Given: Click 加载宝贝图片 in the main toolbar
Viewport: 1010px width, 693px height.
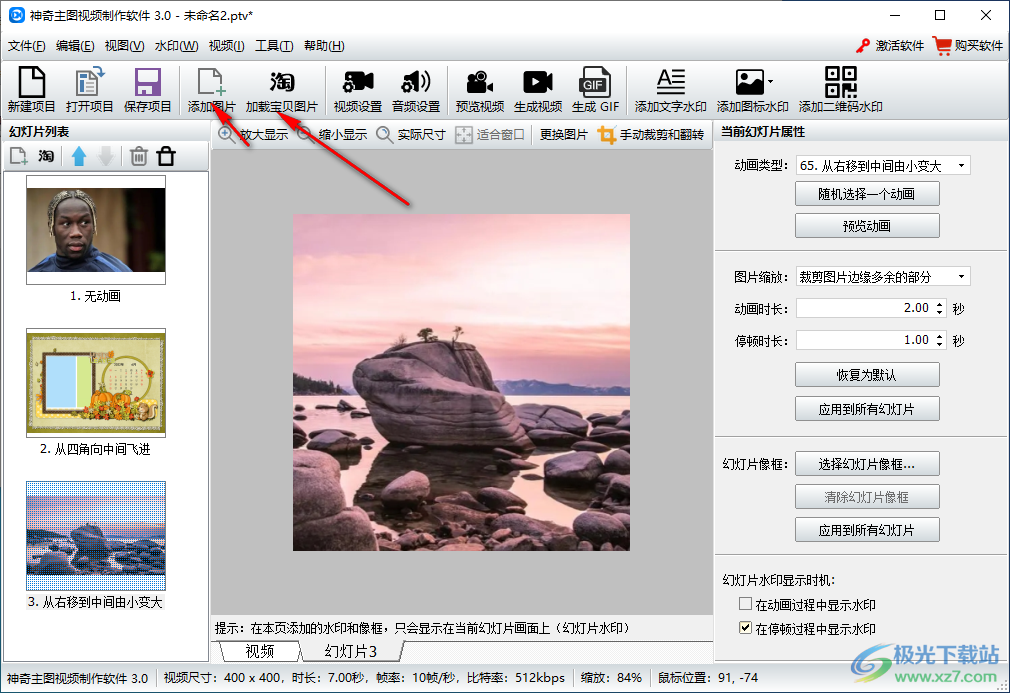Looking at the screenshot, I should 281,90.
